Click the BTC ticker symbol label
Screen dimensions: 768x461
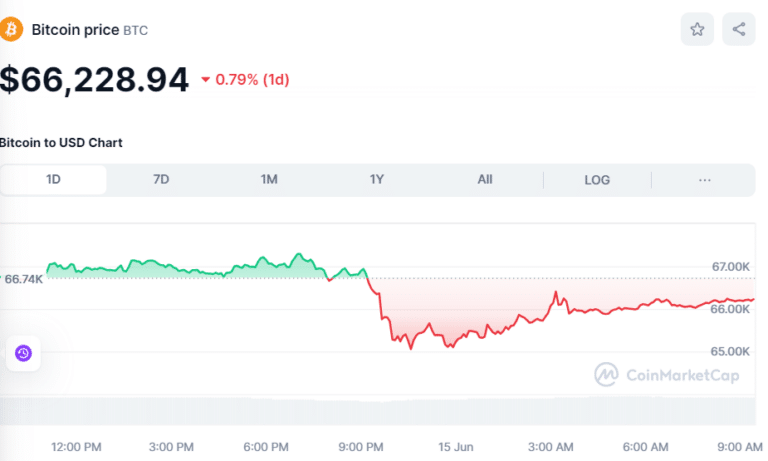(x=135, y=31)
